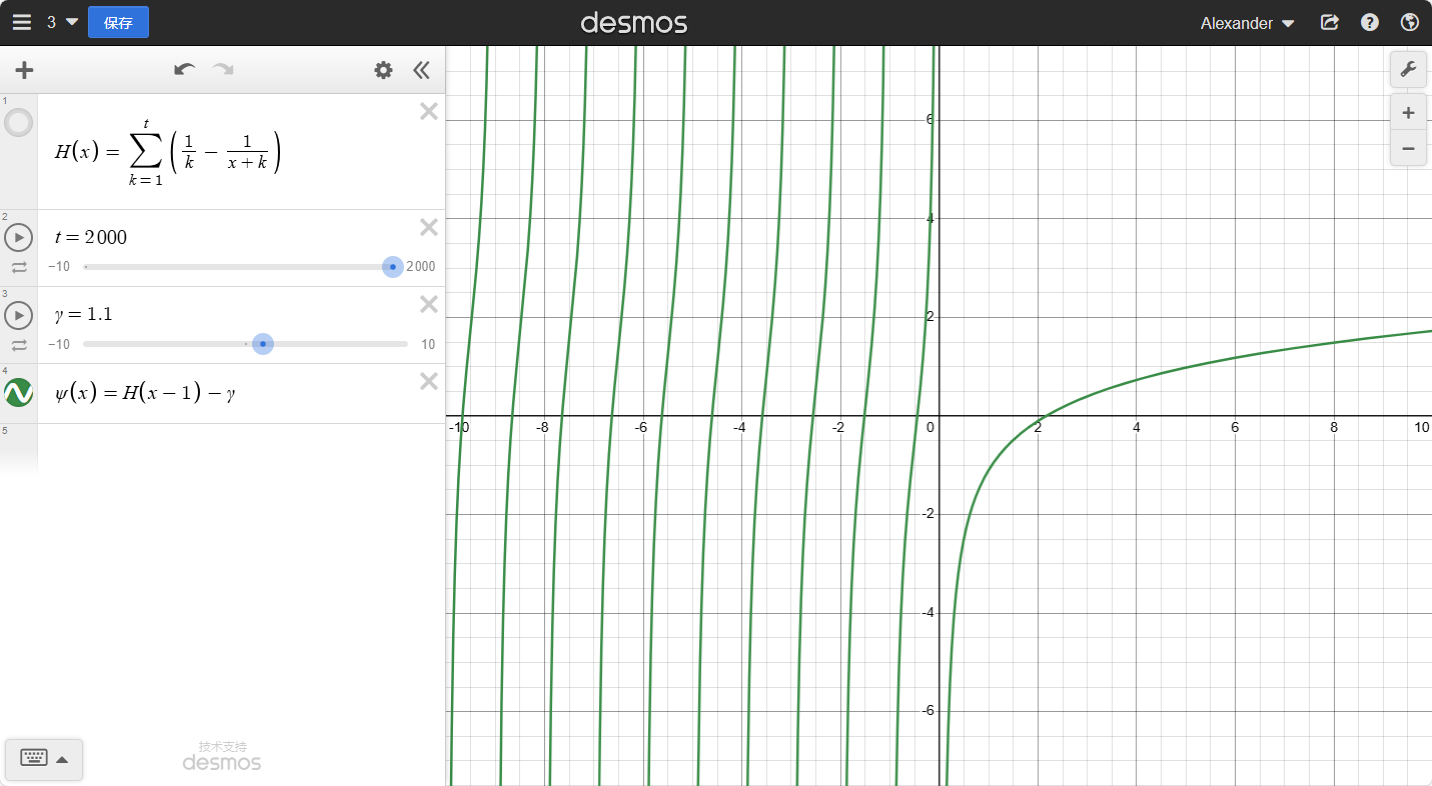Undo the last action

(184, 69)
